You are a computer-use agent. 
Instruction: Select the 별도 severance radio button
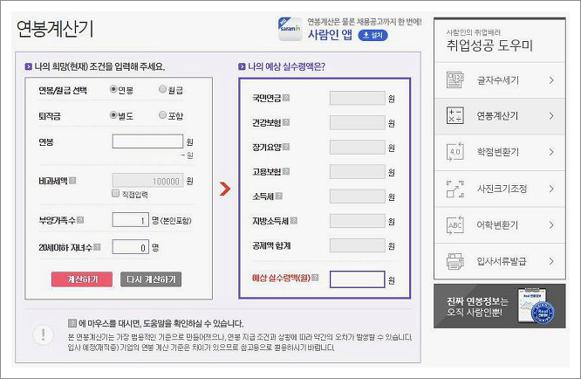click(x=114, y=115)
